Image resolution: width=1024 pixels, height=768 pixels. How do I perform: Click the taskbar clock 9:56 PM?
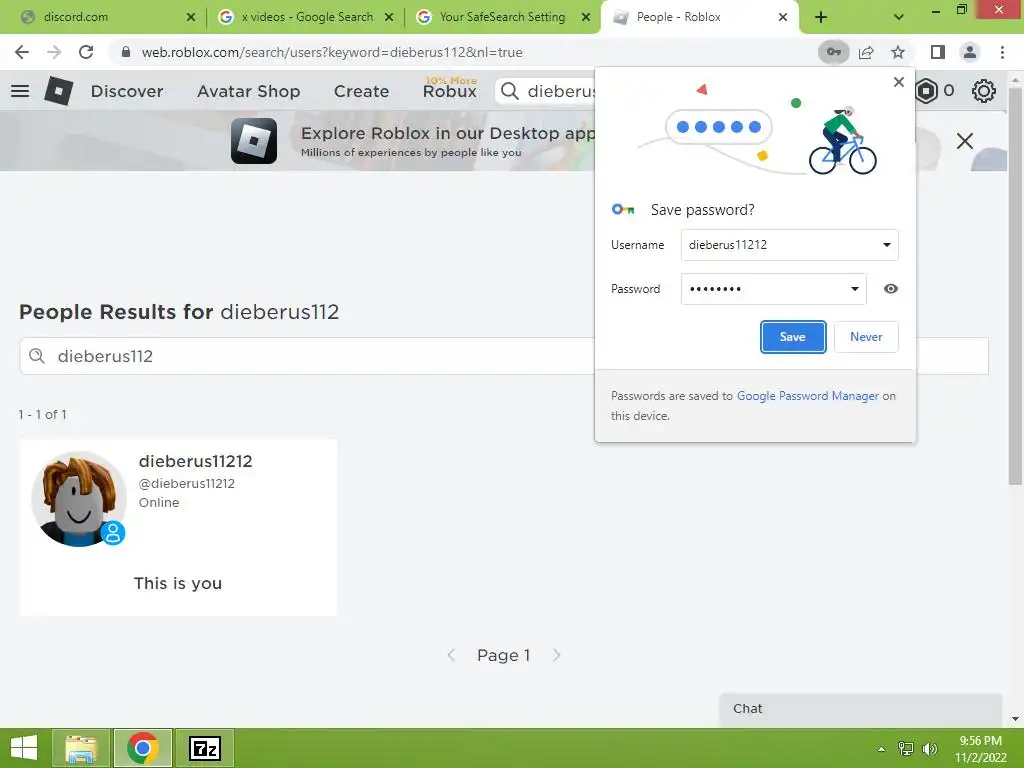[x=980, y=741]
